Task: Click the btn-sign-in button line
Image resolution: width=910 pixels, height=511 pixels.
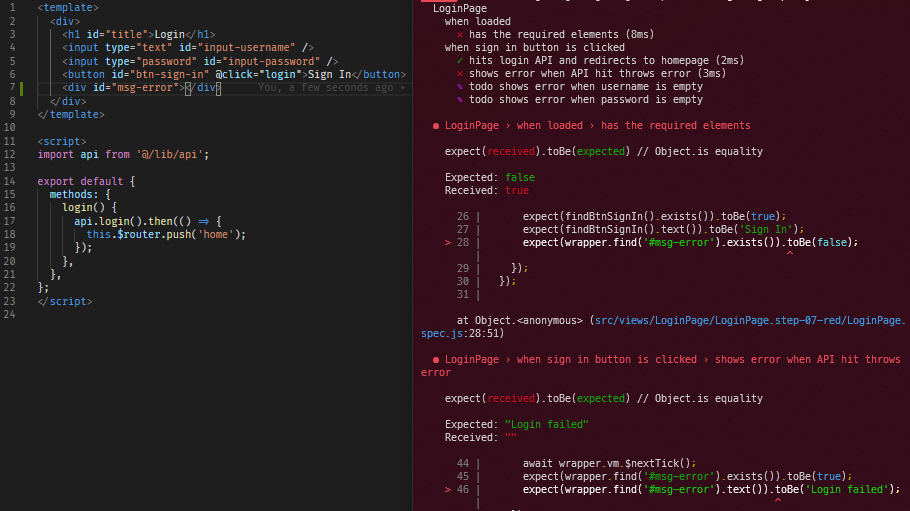Action: click(234, 74)
